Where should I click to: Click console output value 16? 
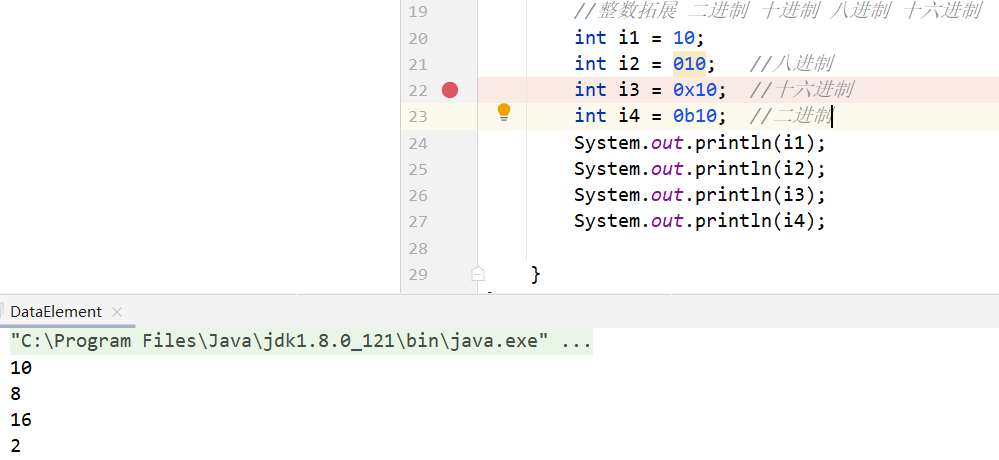coord(21,420)
